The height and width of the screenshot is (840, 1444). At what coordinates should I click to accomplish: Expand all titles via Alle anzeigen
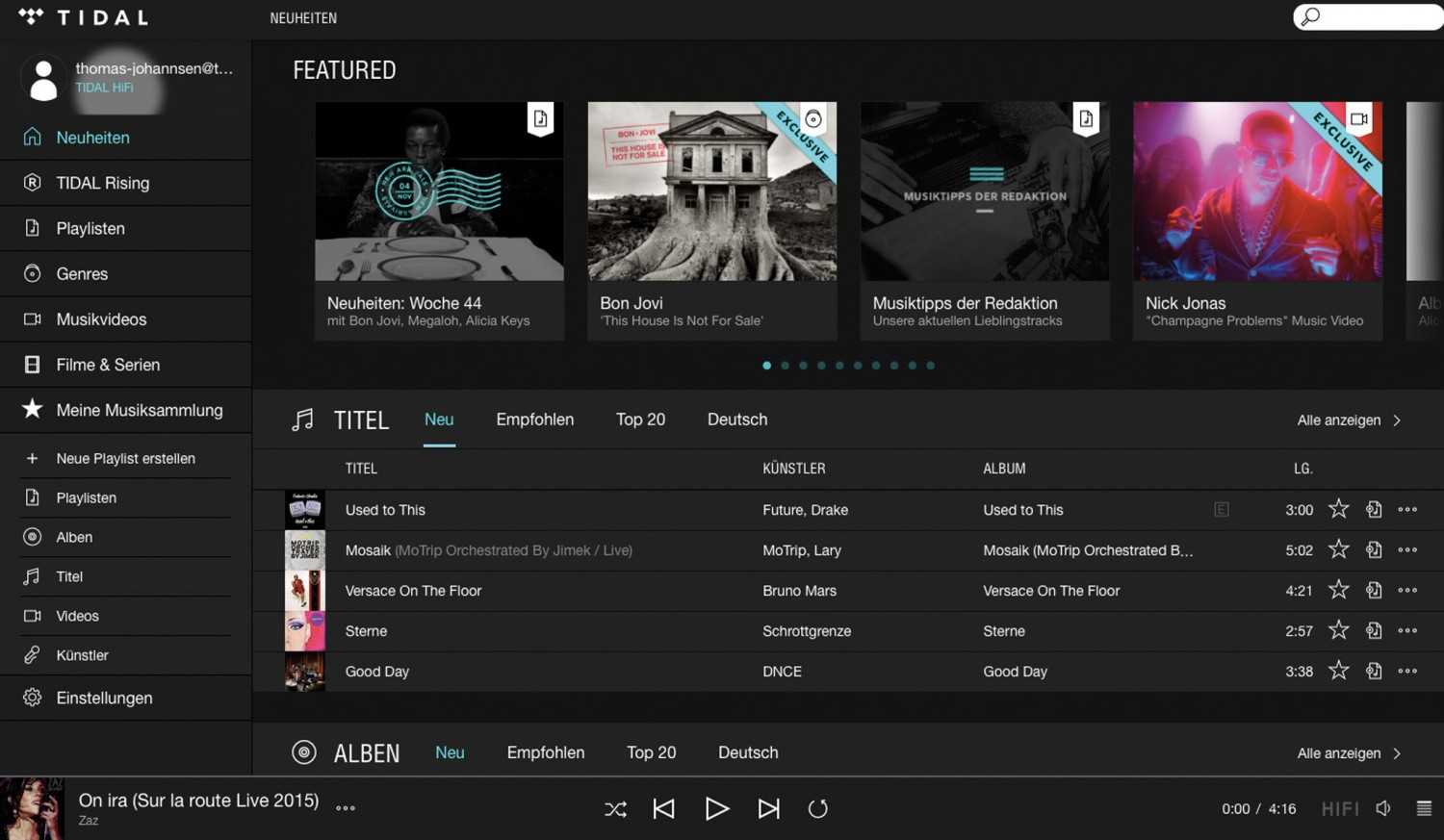(x=1349, y=420)
